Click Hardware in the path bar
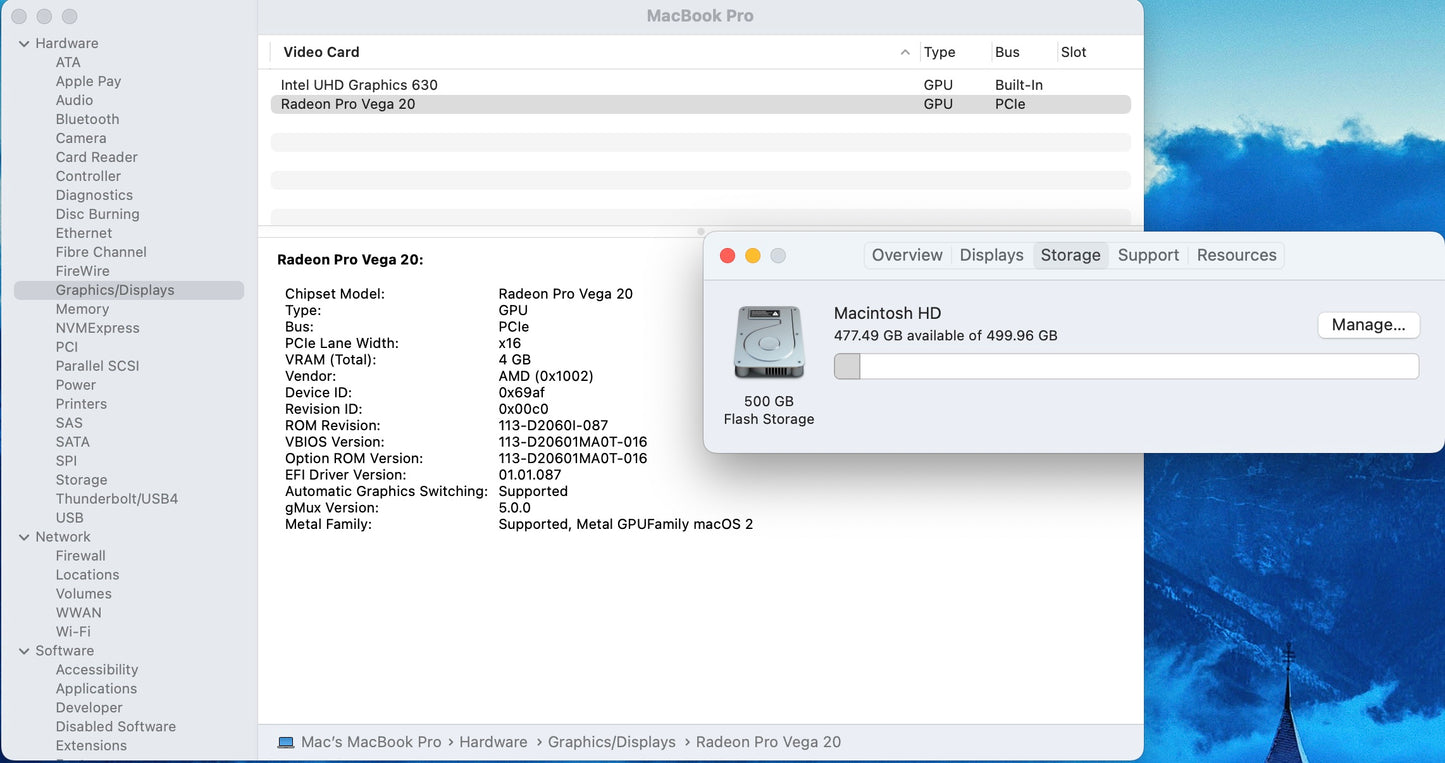This screenshot has width=1445, height=763. tap(493, 742)
